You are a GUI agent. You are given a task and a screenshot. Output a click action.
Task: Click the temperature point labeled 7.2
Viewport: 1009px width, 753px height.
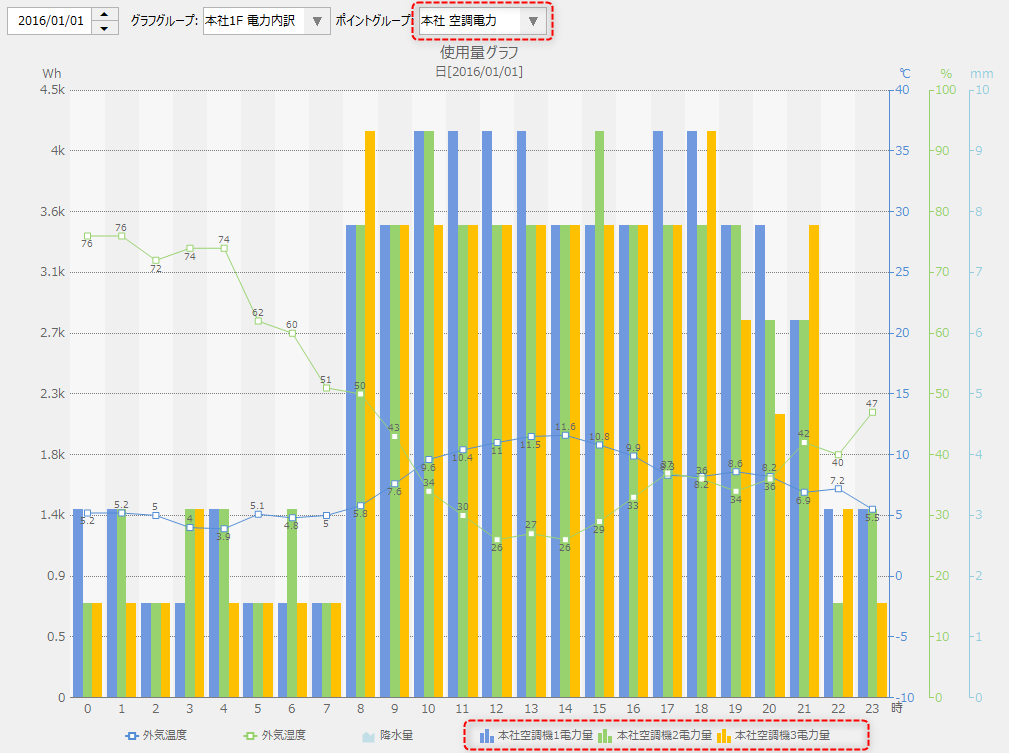click(x=838, y=488)
